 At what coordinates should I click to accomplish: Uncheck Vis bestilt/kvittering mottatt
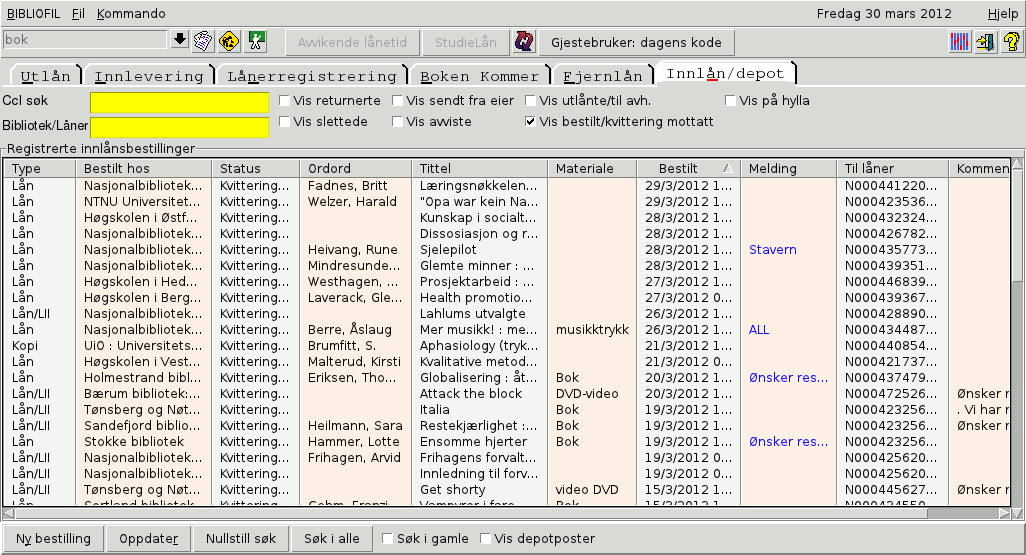(531, 121)
